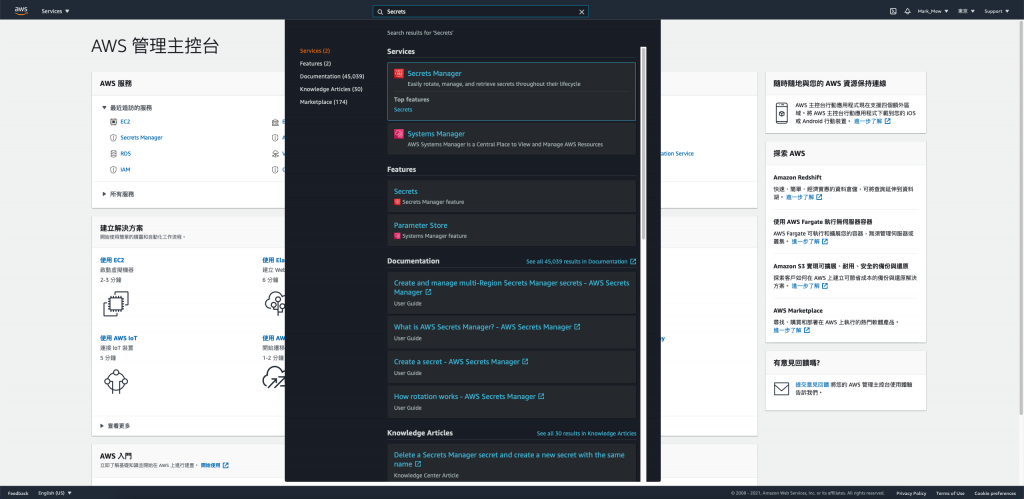Click the AWS logo in the top bar
Viewport: 1024px width, 499px height.
coord(21,10)
